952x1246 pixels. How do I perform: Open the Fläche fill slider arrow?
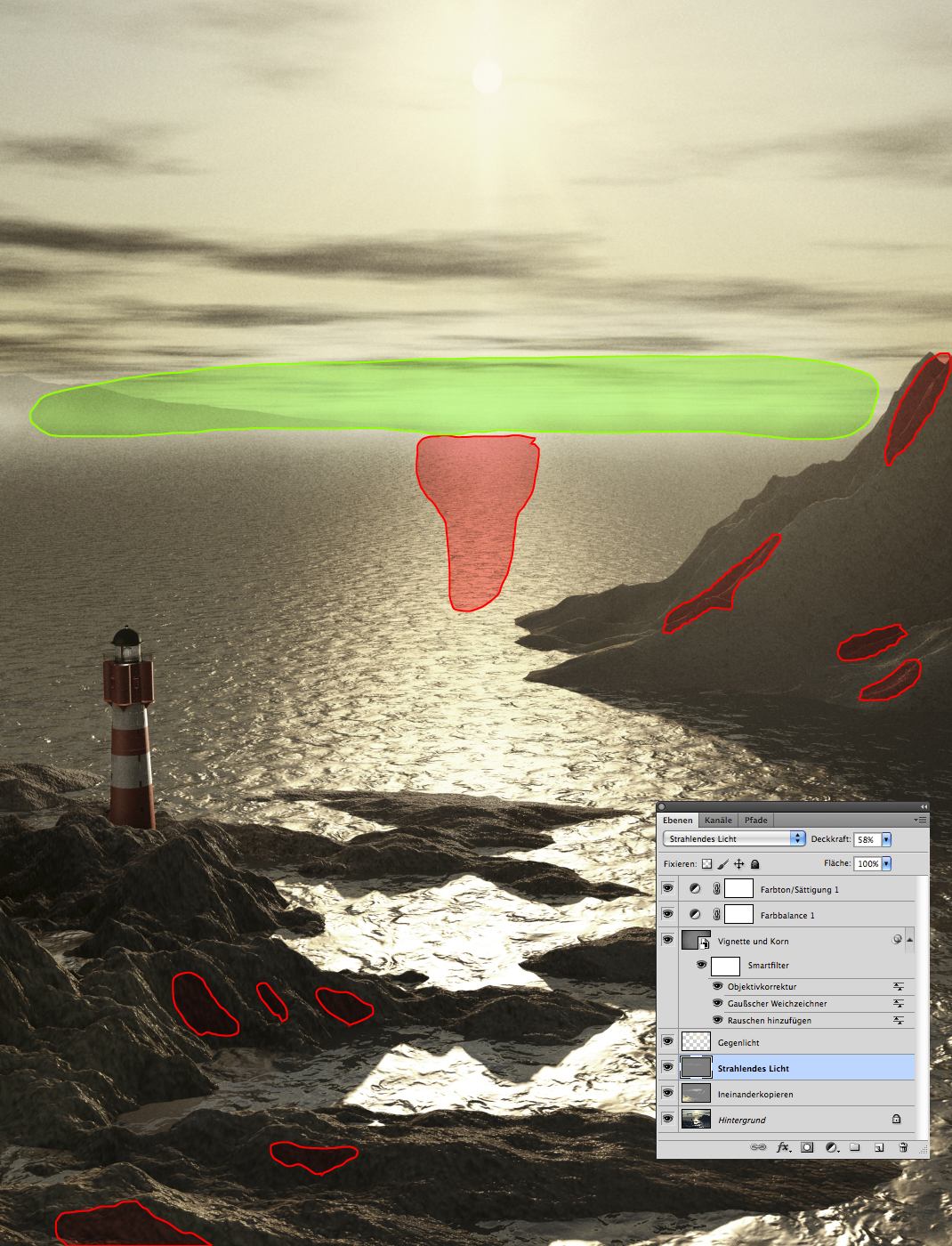(x=886, y=863)
